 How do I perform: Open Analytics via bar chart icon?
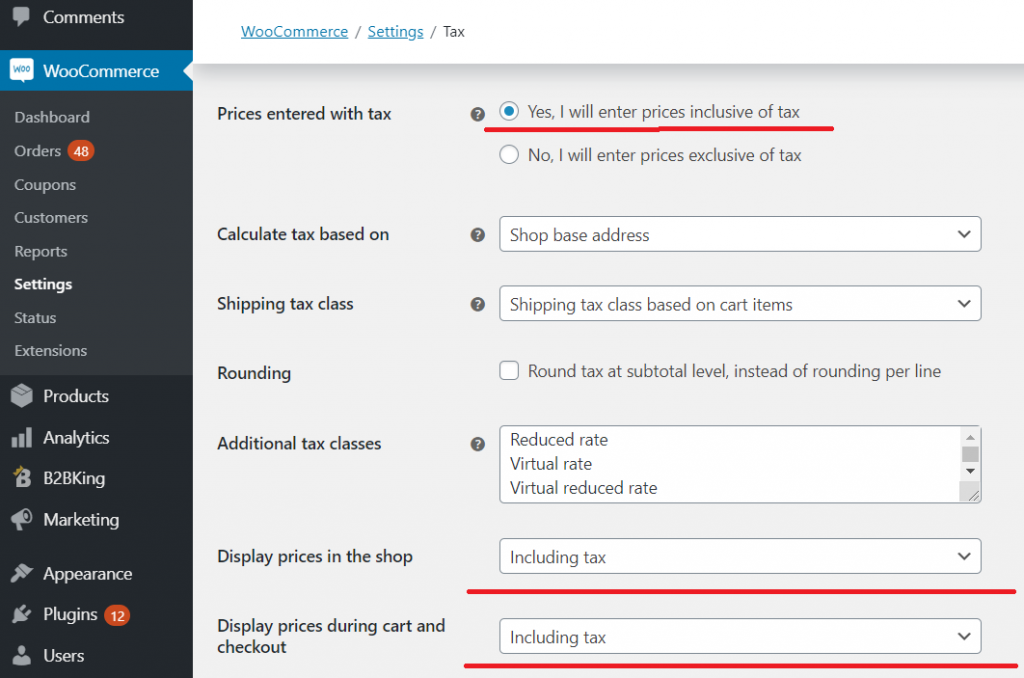click(22, 438)
